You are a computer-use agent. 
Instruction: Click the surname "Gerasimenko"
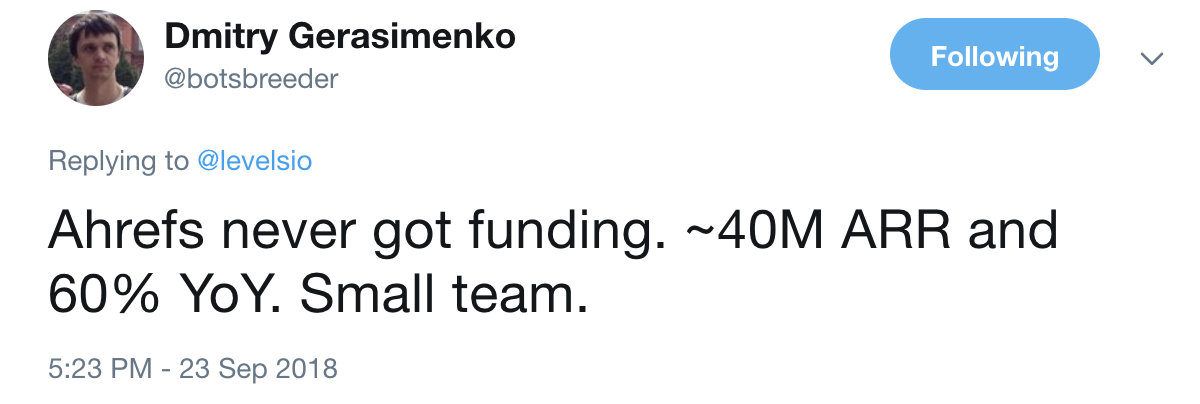pyautogui.click(x=401, y=38)
